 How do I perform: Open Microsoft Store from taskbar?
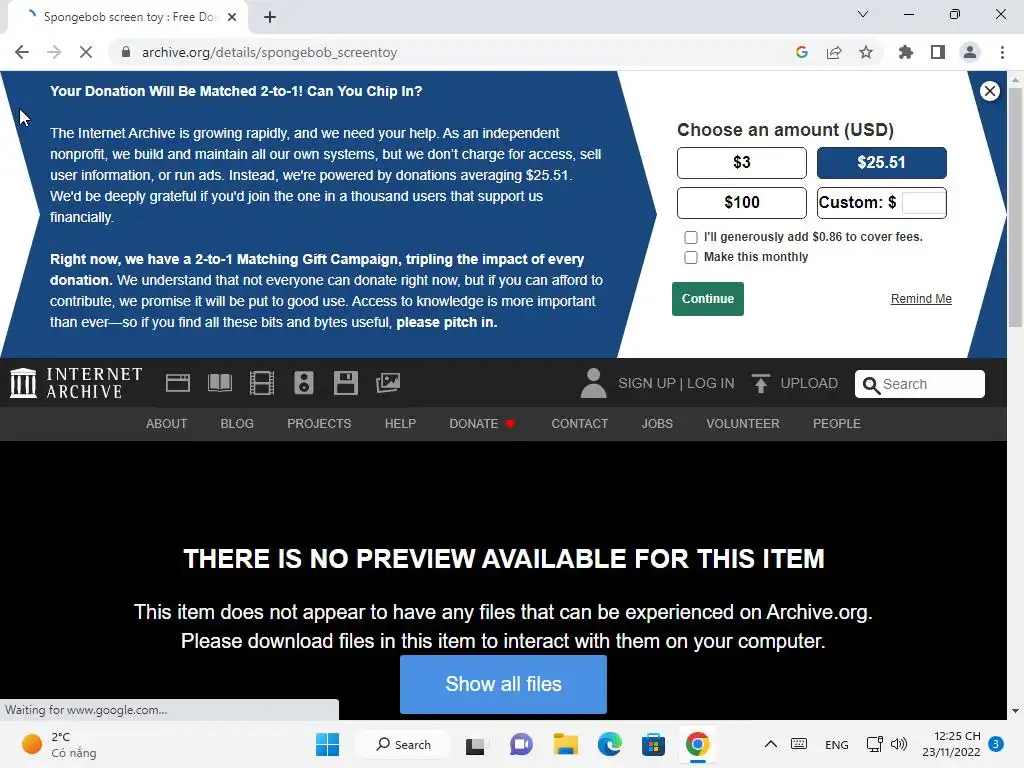tap(653, 744)
